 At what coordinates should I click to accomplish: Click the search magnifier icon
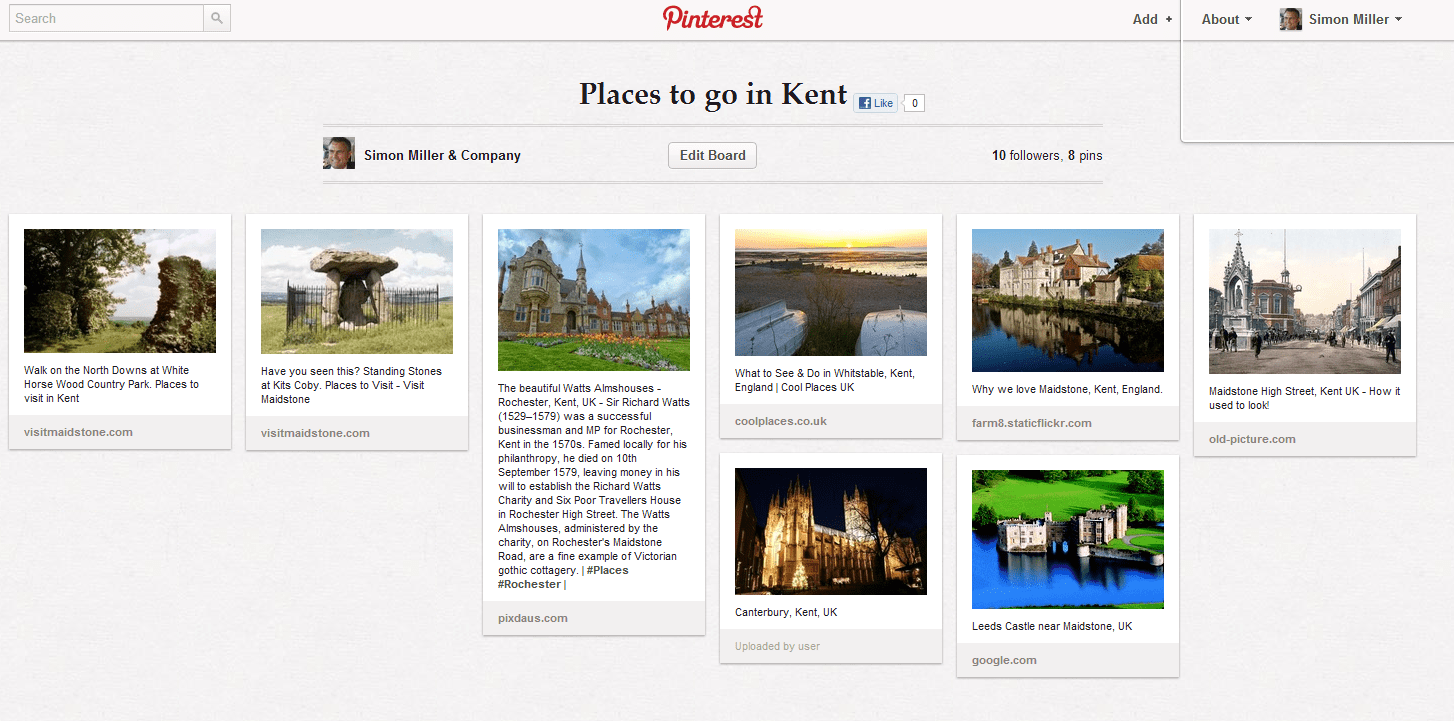pyautogui.click(x=217, y=18)
